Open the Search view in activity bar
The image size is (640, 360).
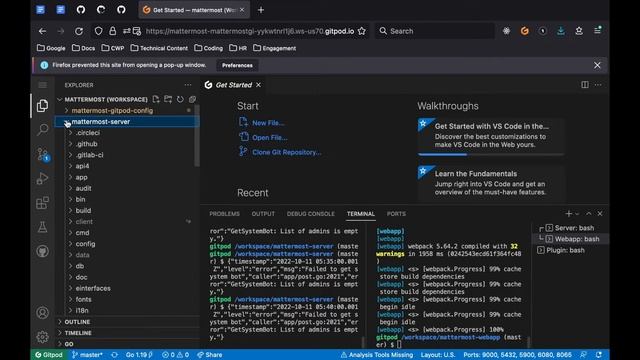point(42,130)
